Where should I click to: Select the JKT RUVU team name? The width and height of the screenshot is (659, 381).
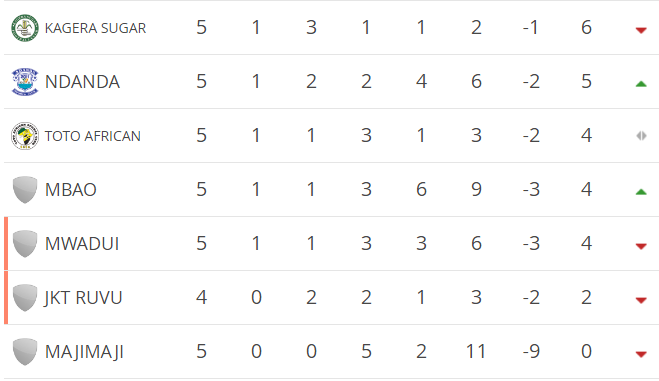(x=83, y=298)
